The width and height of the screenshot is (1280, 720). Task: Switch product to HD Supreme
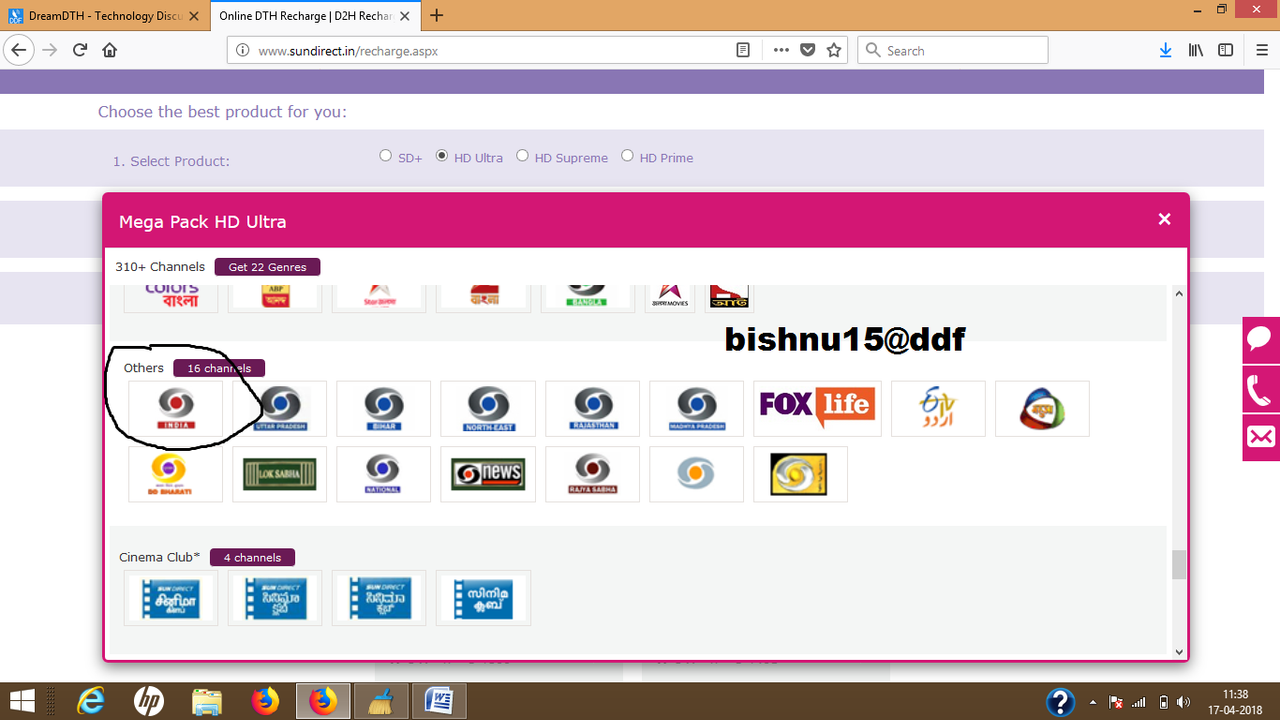click(x=522, y=156)
